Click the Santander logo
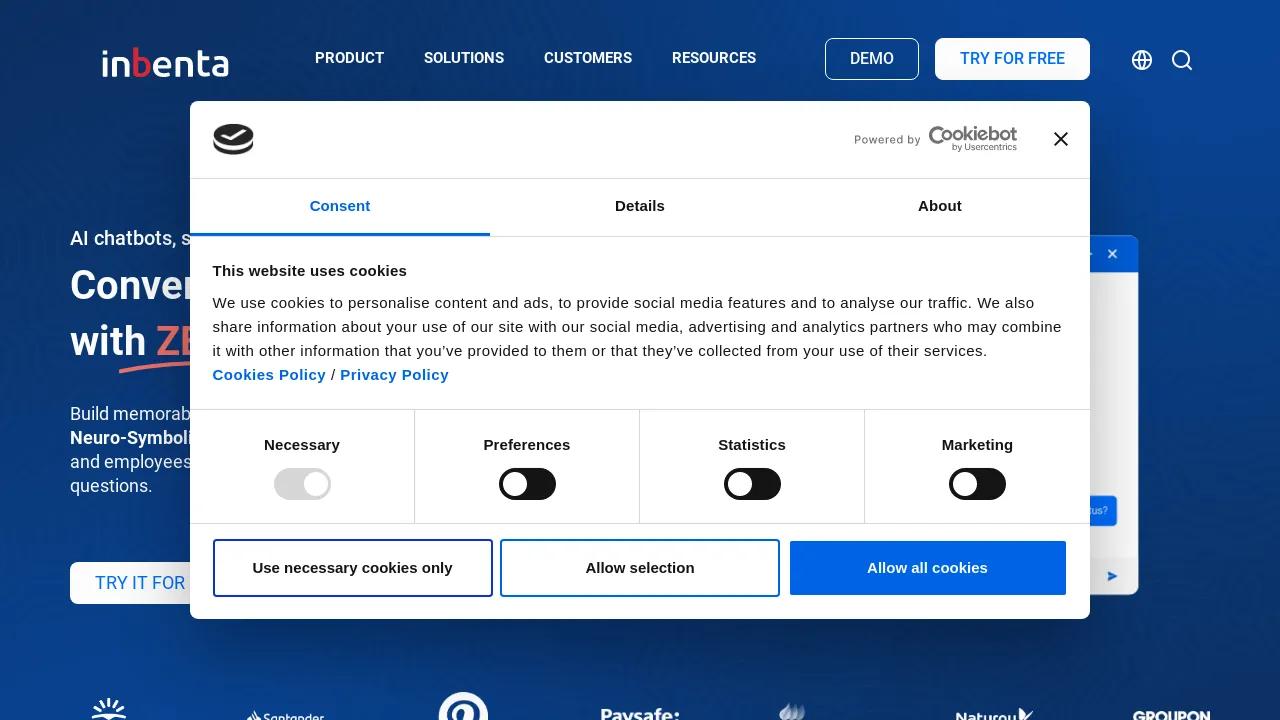 (x=285, y=715)
